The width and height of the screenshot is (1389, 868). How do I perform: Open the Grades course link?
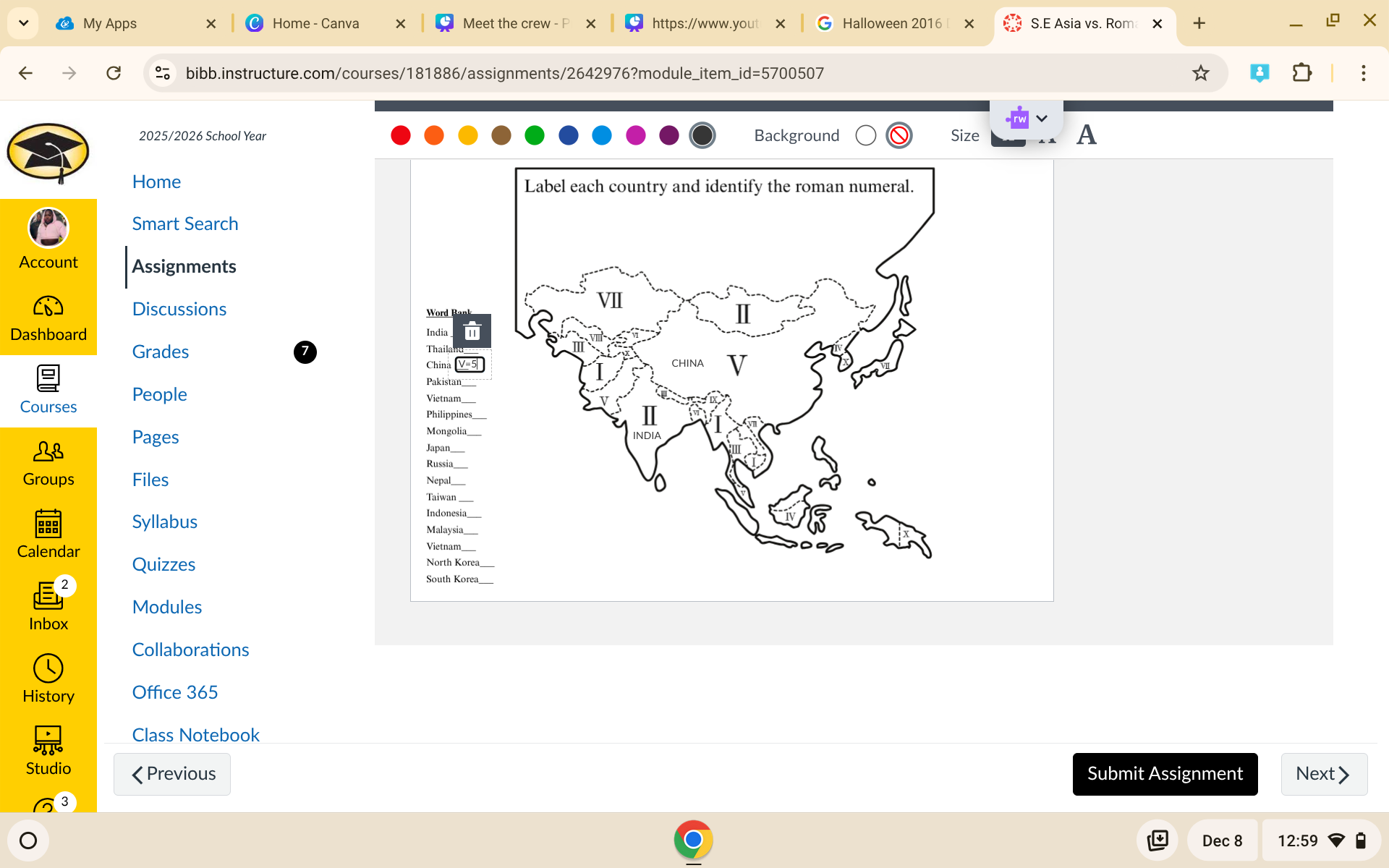point(160,352)
